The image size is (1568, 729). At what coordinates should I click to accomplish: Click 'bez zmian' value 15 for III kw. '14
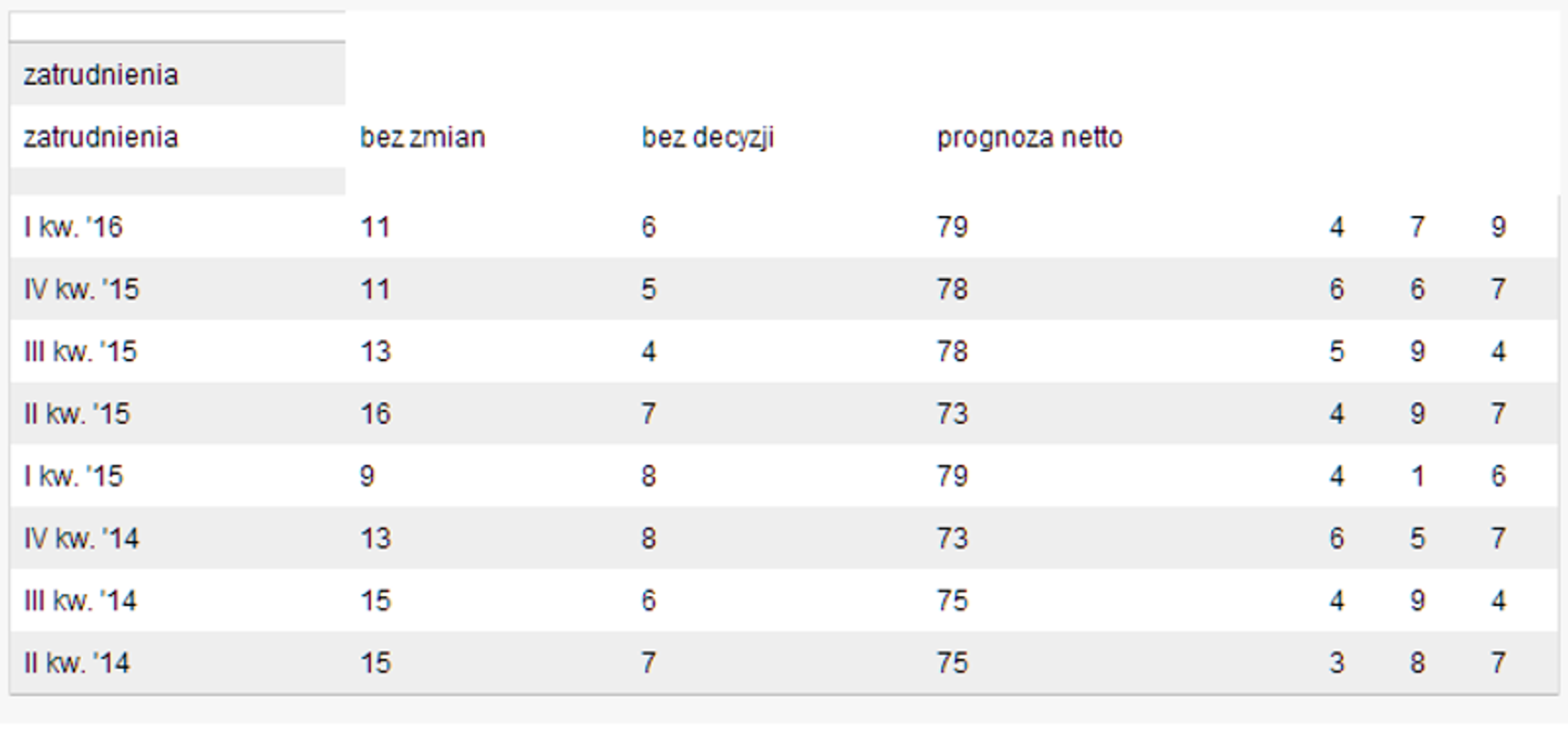376,601
